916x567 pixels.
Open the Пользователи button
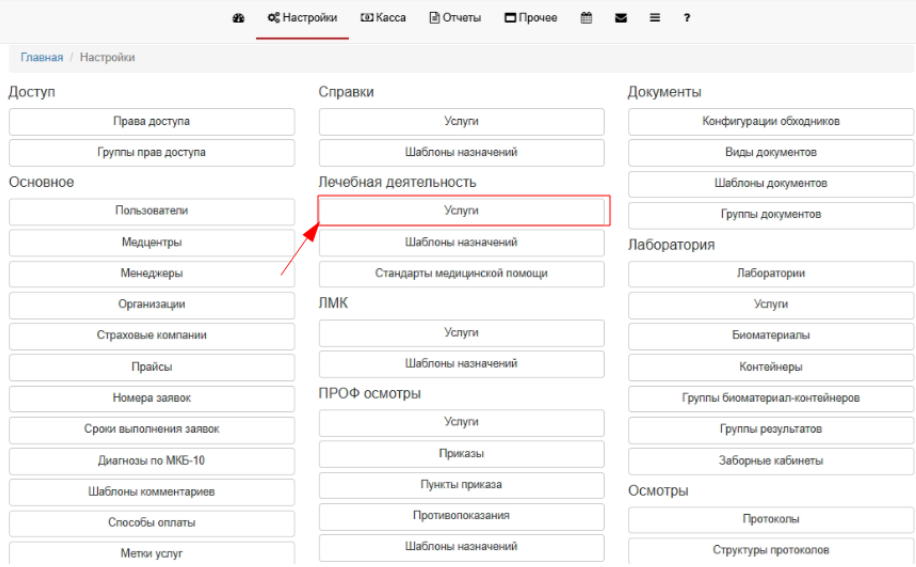(x=152, y=211)
